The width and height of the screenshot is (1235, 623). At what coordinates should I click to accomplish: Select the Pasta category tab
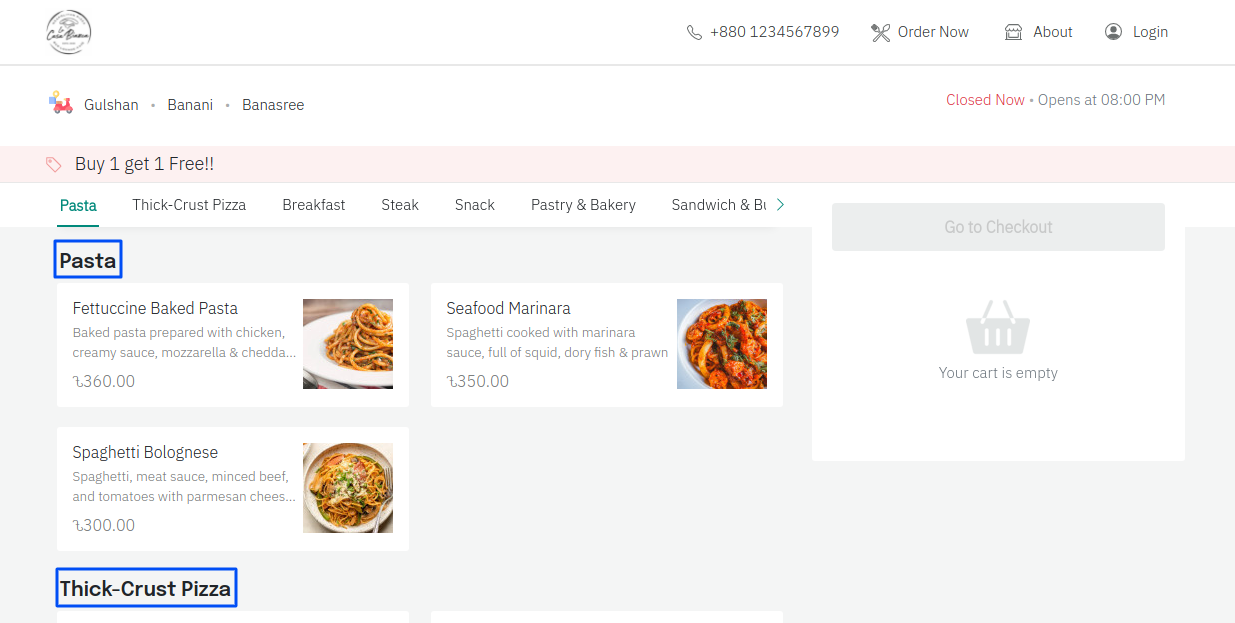click(78, 205)
